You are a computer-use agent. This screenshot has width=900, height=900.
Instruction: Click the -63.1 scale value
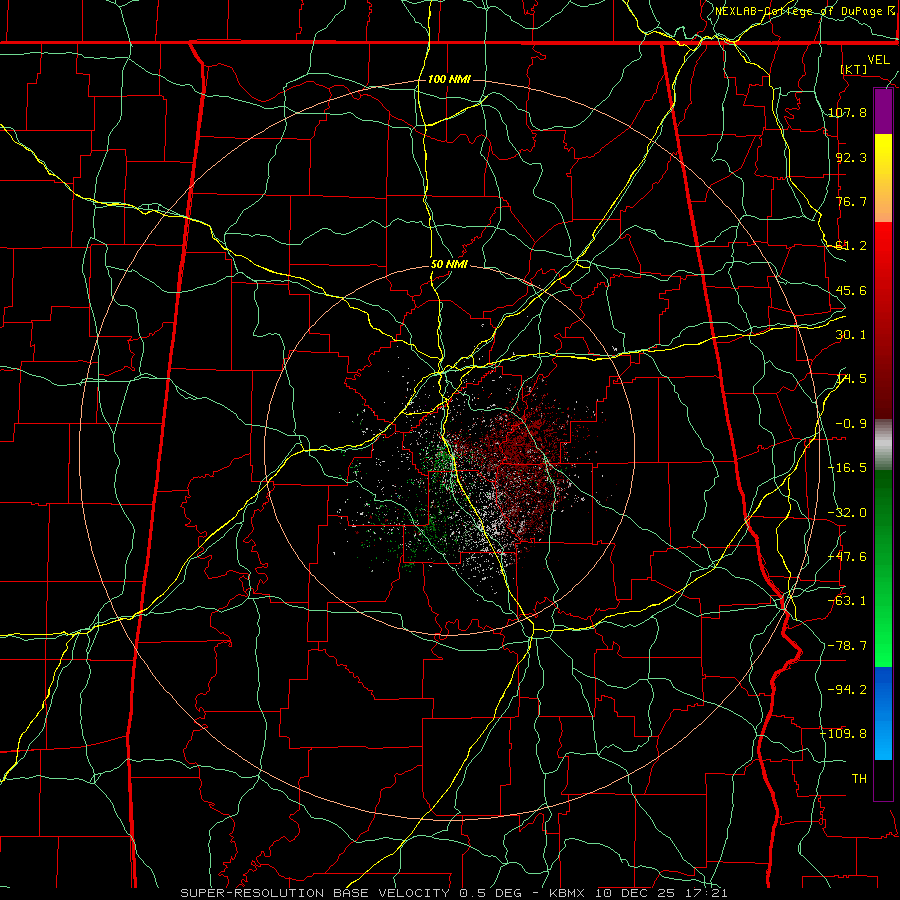pyautogui.click(x=847, y=601)
